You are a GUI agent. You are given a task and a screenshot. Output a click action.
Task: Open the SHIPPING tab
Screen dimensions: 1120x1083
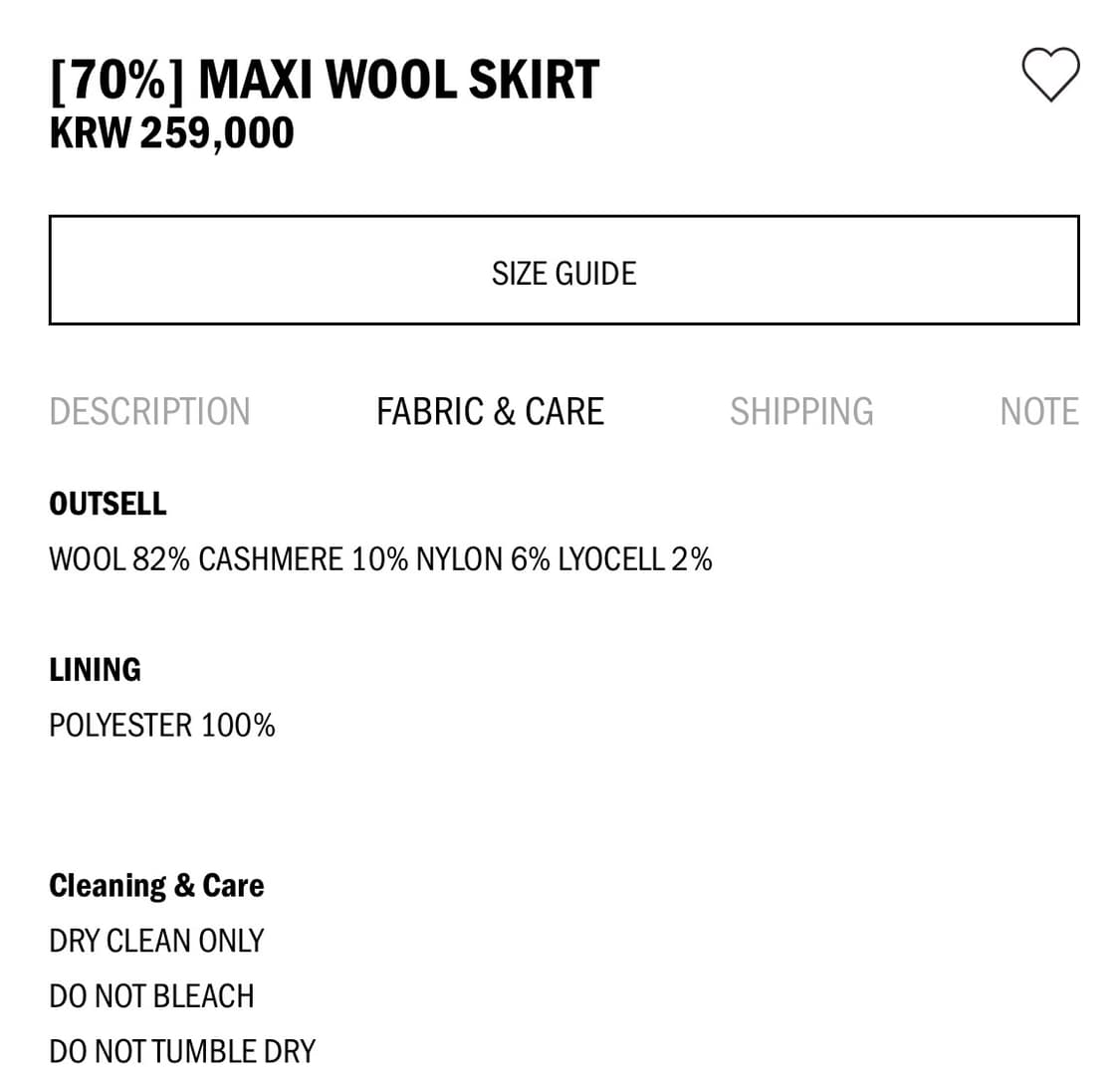click(801, 411)
